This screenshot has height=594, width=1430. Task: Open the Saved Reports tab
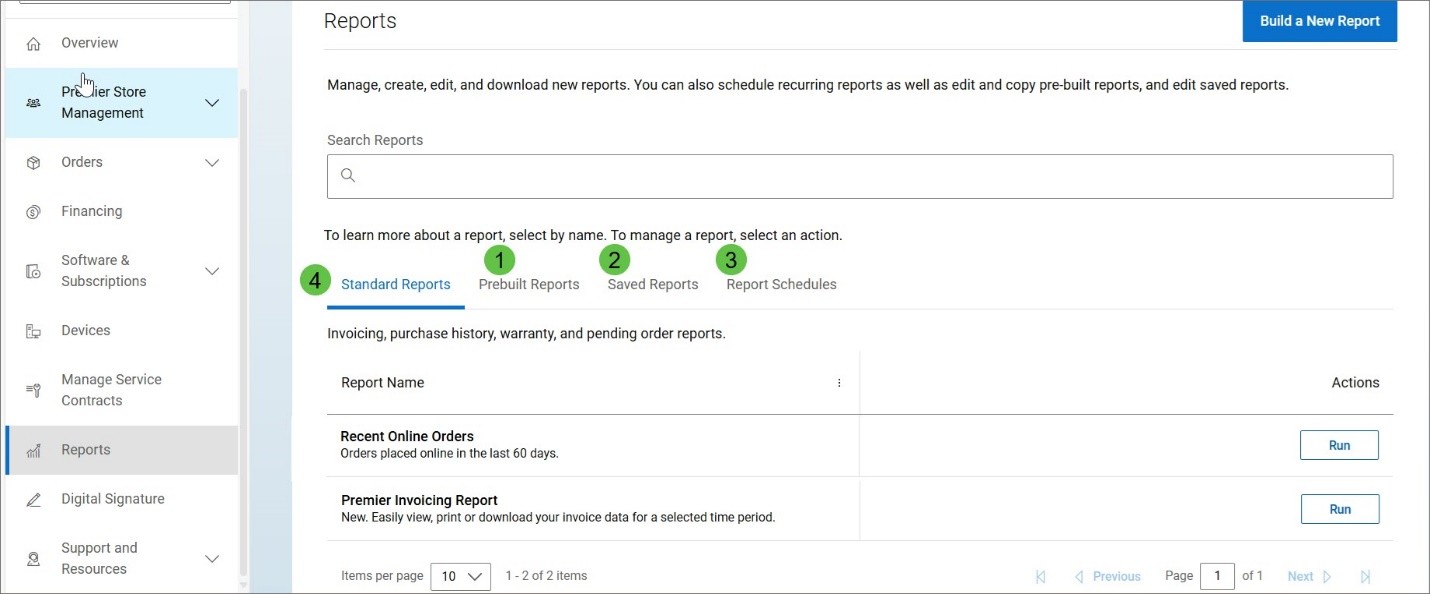[x=652, y=283]
